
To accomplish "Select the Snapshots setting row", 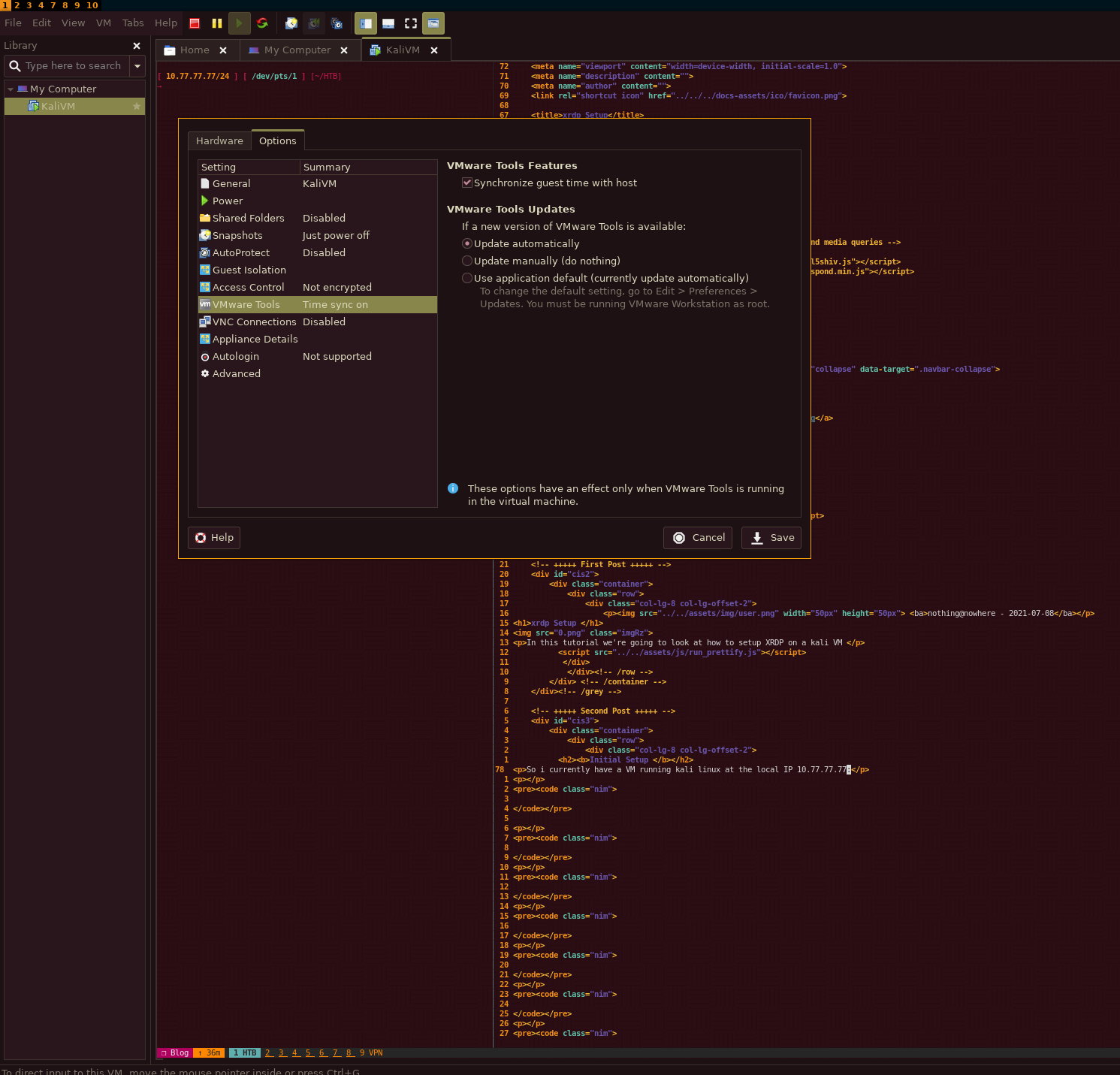I will point(317,235).
